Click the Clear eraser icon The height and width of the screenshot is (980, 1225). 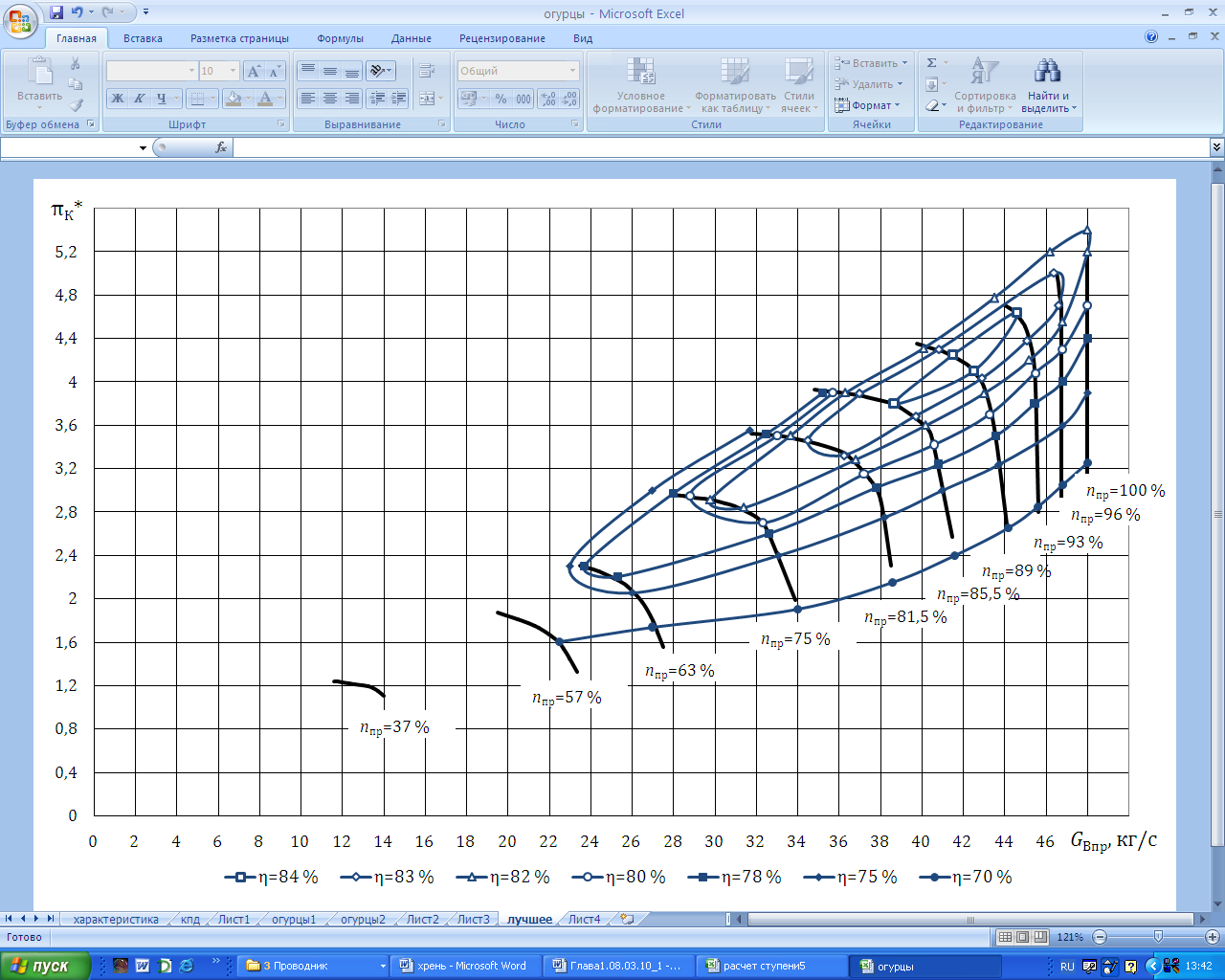[932, 105]
